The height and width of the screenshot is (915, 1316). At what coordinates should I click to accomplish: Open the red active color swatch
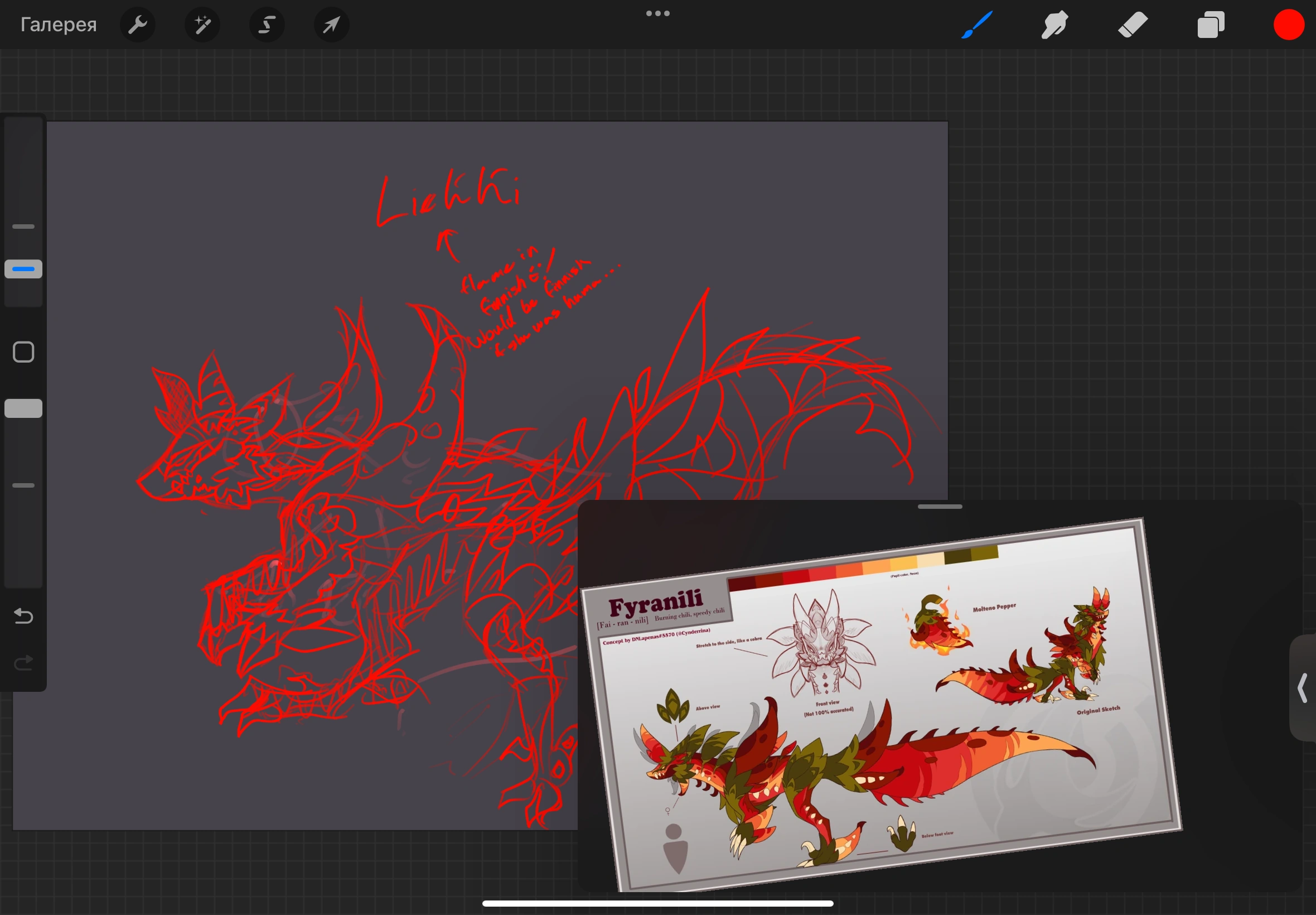pyautogui.click(x=1289, y=25)
